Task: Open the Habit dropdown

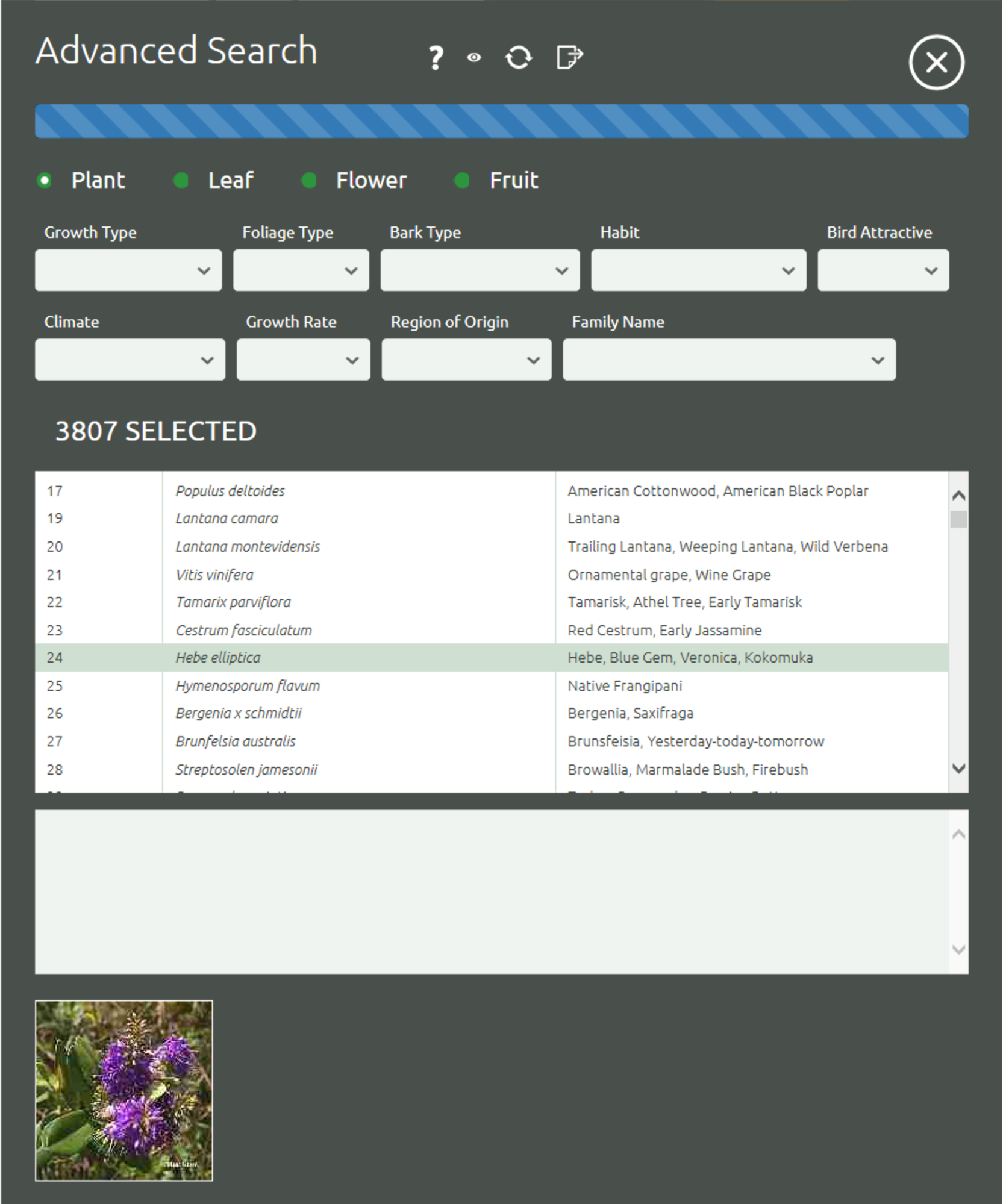Action: [699, 270]
